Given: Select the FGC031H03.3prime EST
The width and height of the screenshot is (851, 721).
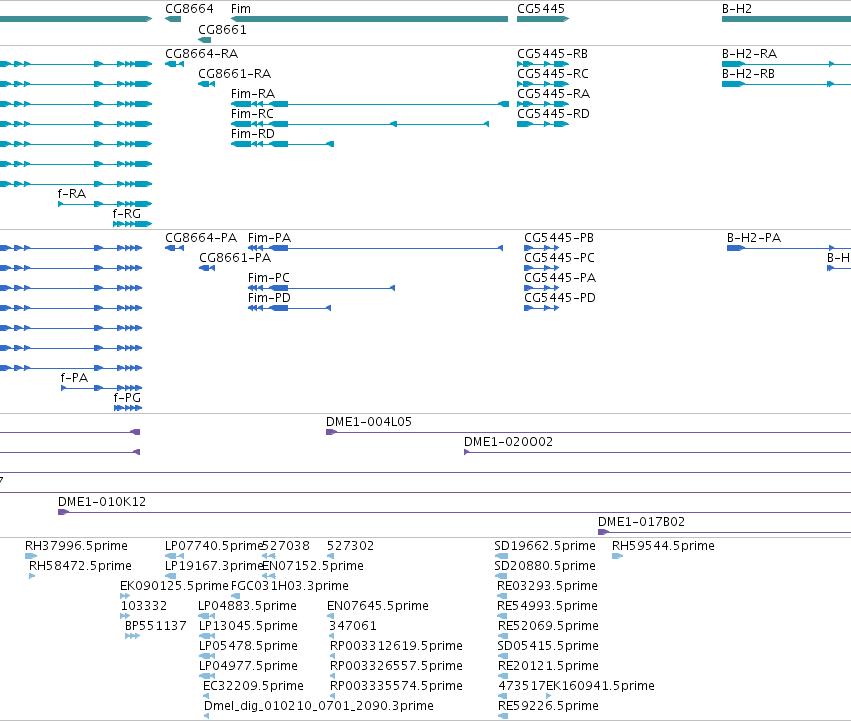Looking at the screenshot, I should click(236, 596).
